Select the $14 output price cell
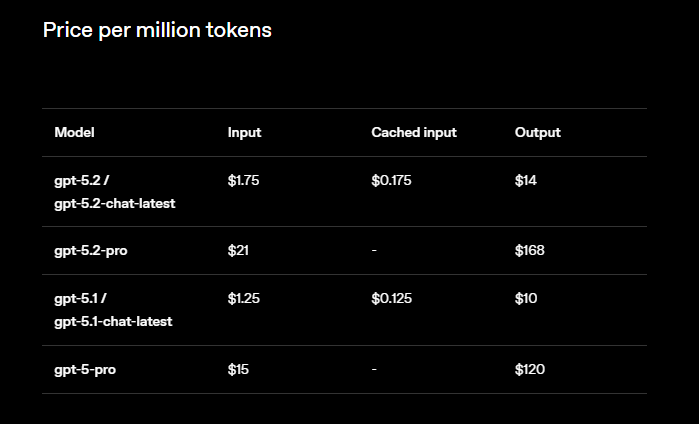 [527, 181]
